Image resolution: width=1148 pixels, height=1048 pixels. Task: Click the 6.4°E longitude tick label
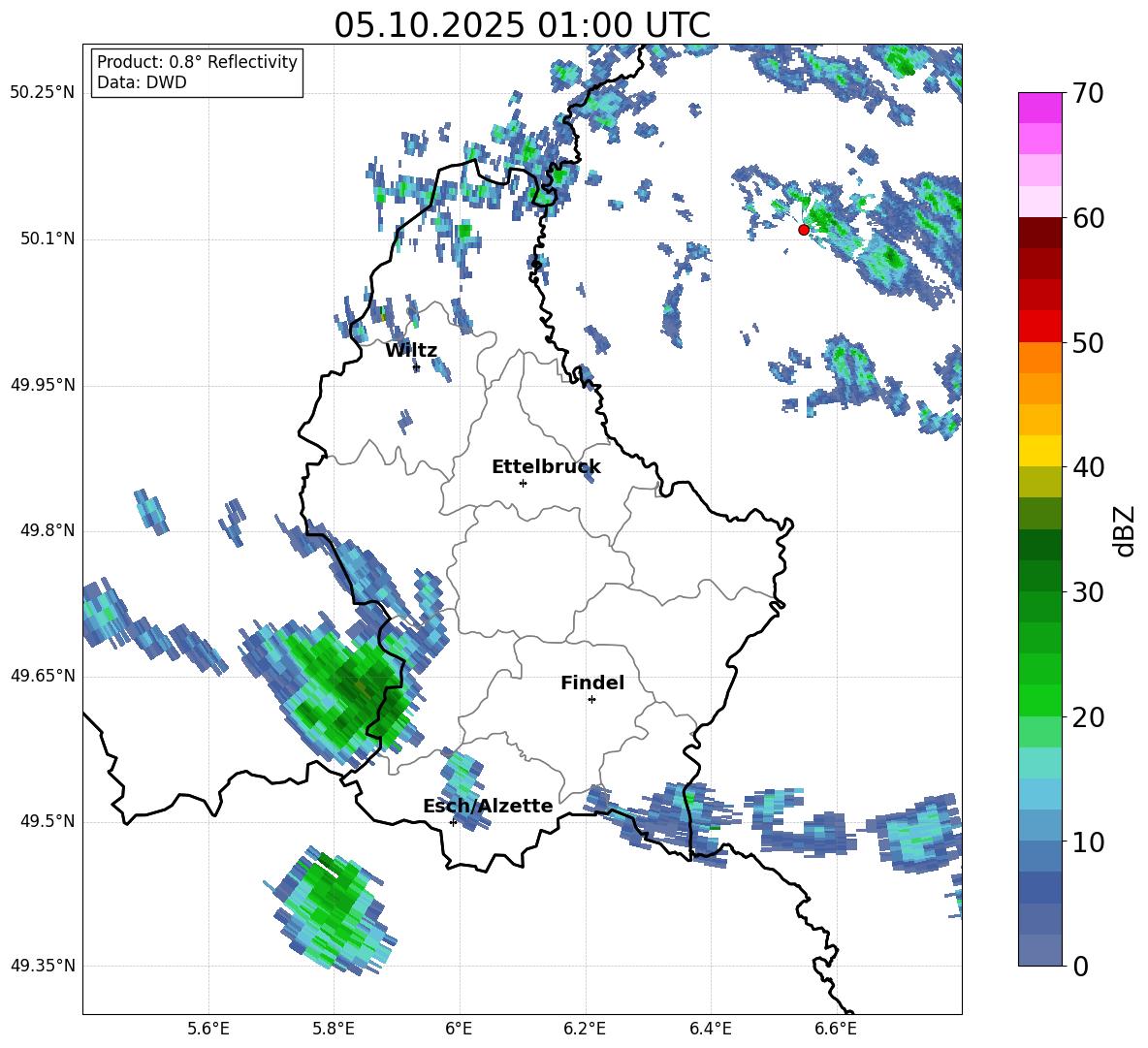coord(710,1029)
